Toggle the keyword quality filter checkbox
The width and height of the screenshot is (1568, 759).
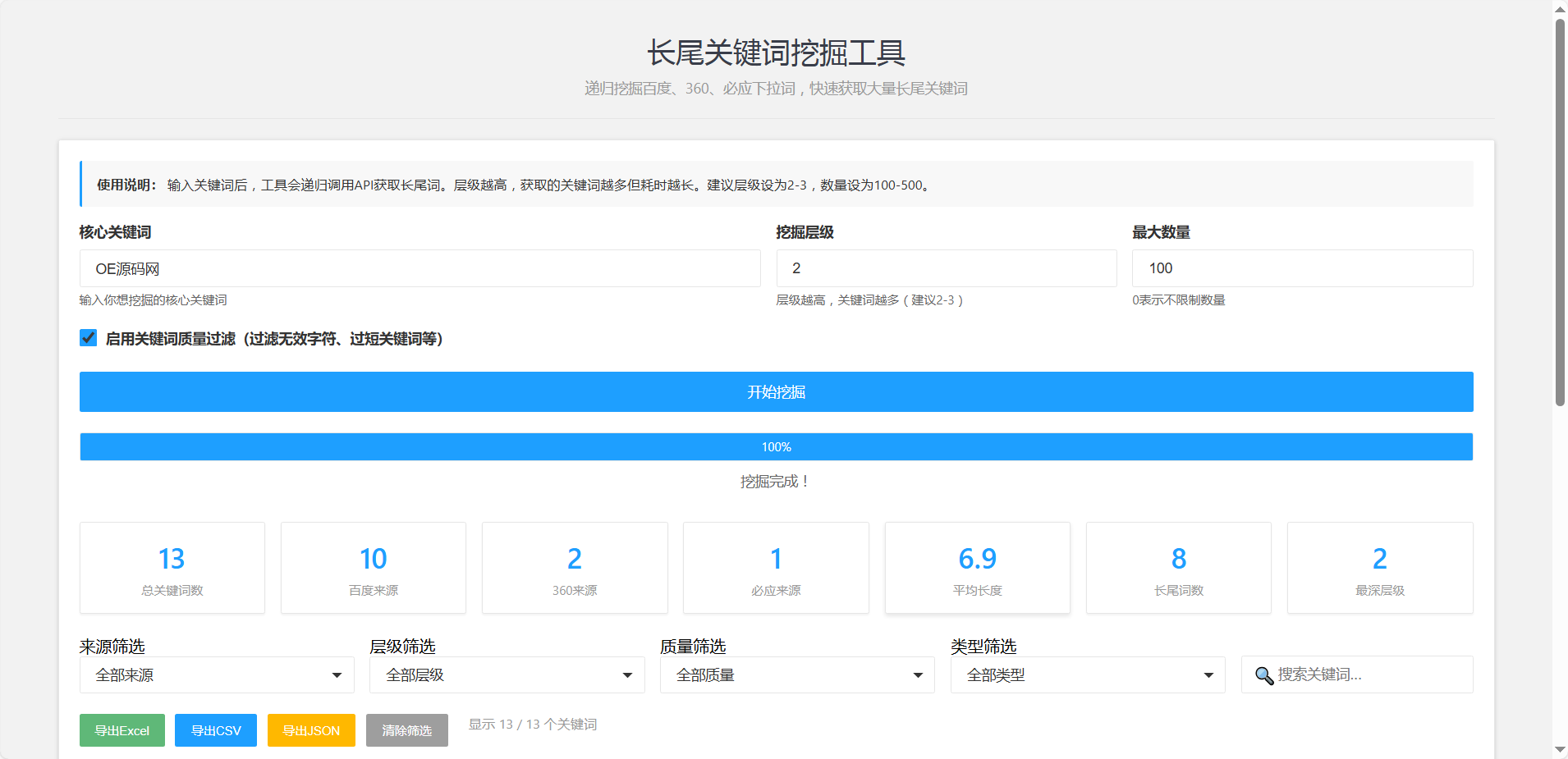89,338
